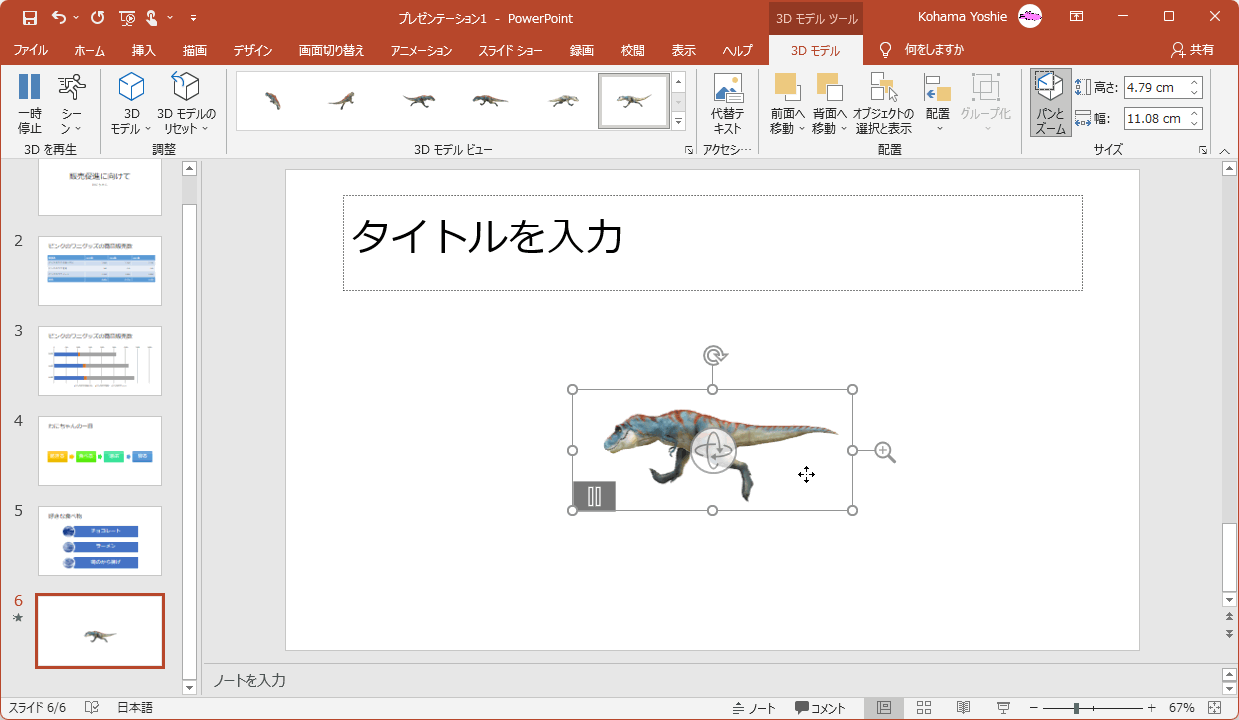The height and width of the screenshot is (720, 1239).
Task: Click ノートを入力 notes area
Action: pyautogui.click(x=250, y=680)
